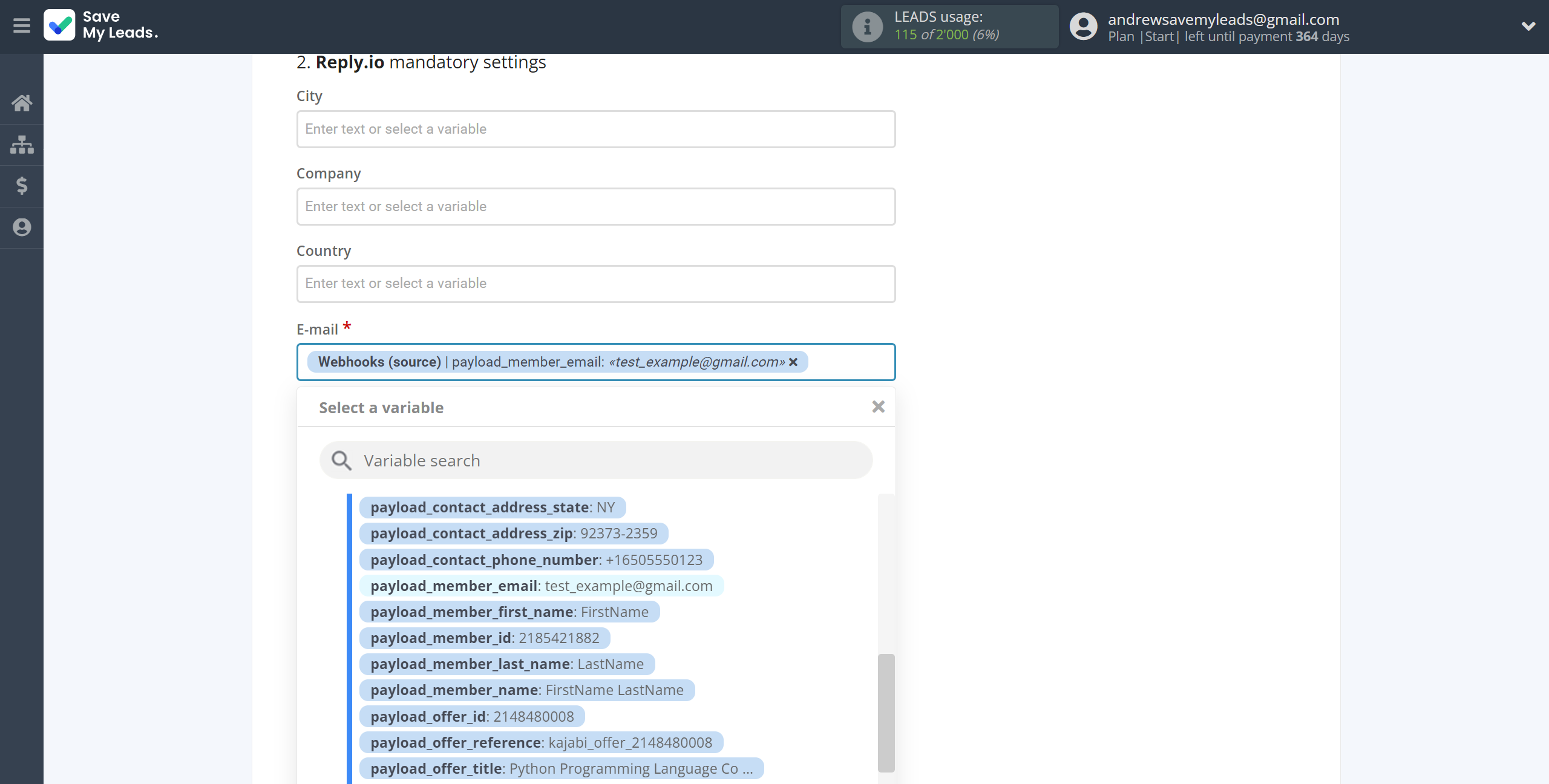Click the City input field
1549x784 pixels.
tap(595, 129)
